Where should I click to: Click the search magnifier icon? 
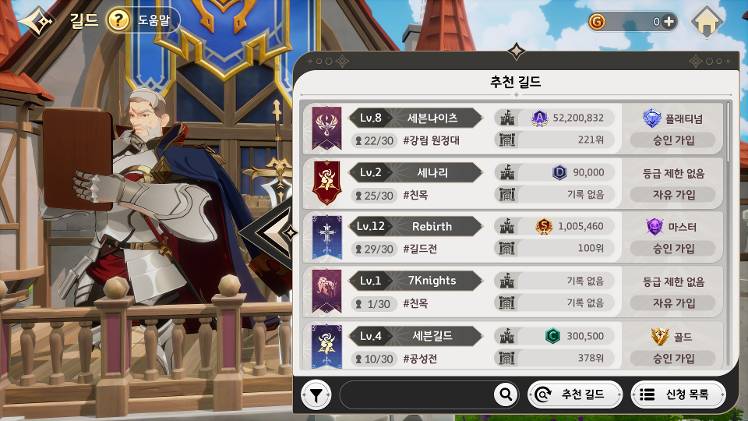coord(506,394)
